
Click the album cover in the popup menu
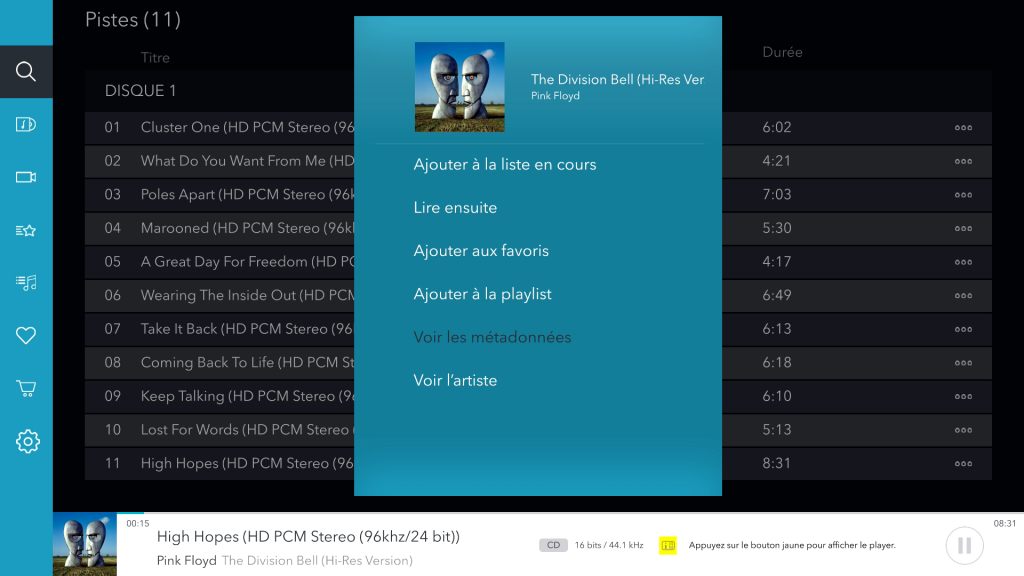point(460,87)
